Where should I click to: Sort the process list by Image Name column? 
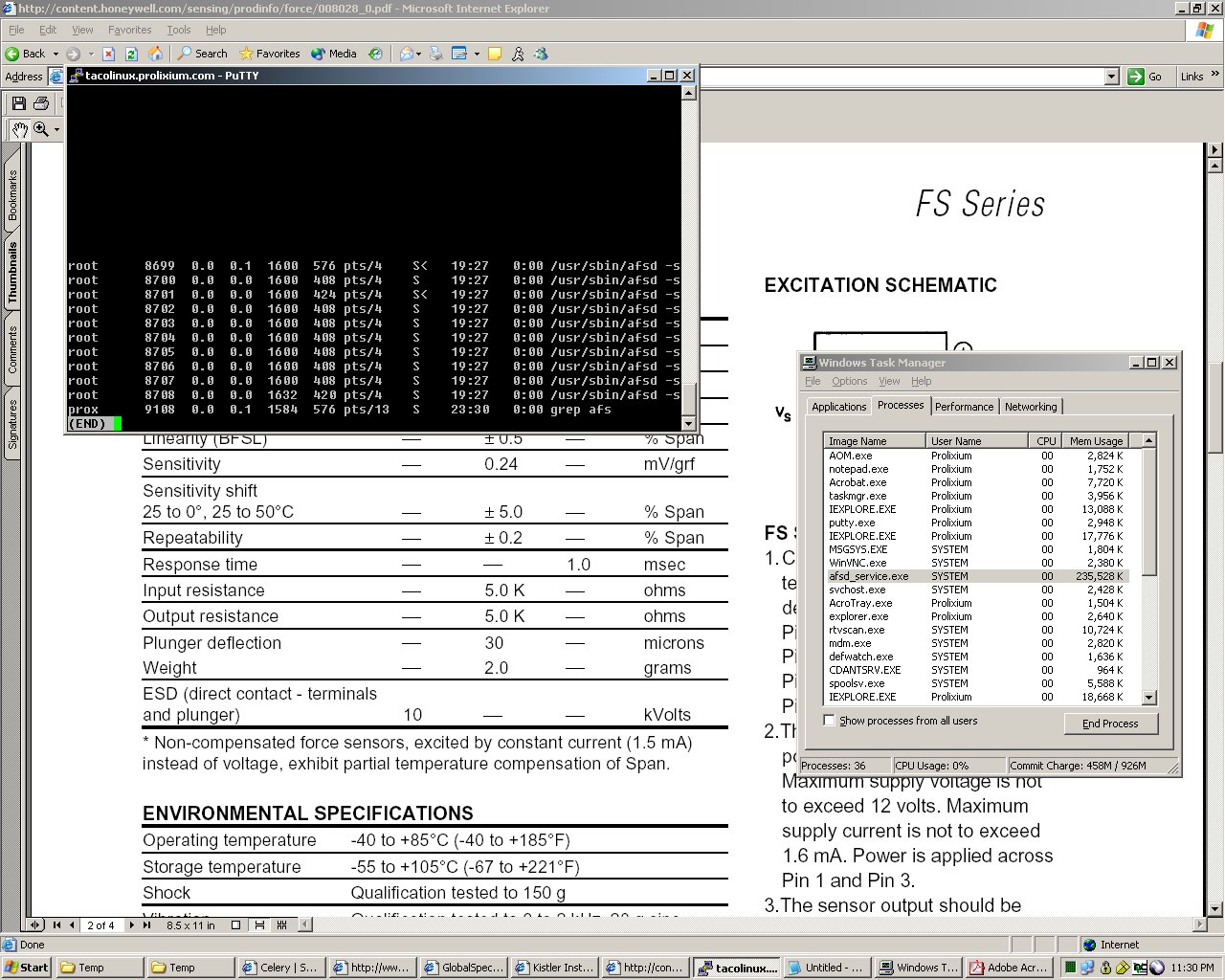875,441
